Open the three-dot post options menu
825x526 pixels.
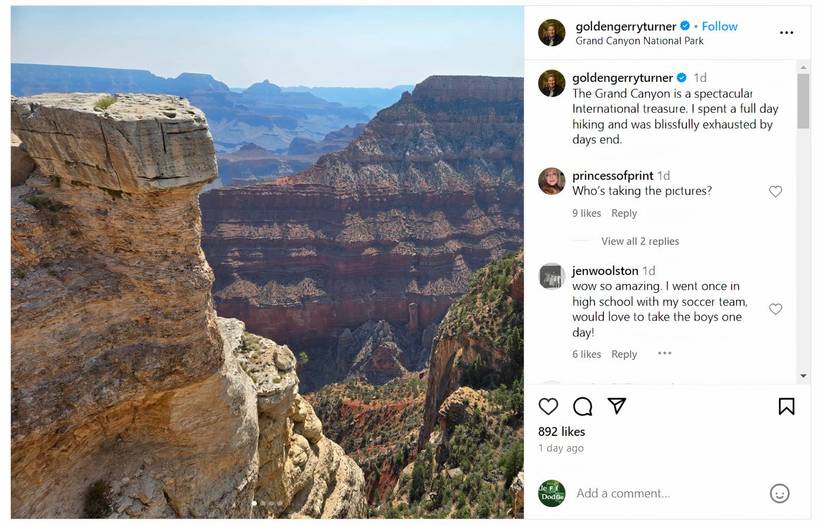tap(786, 33)
